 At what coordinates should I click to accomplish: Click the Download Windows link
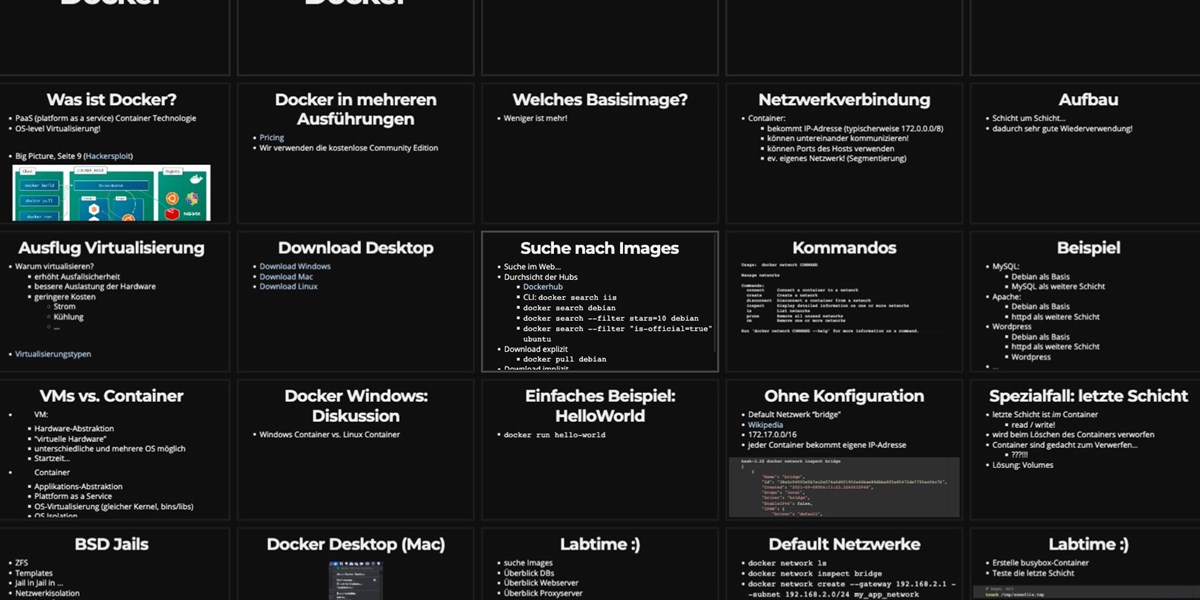[294, 266]
